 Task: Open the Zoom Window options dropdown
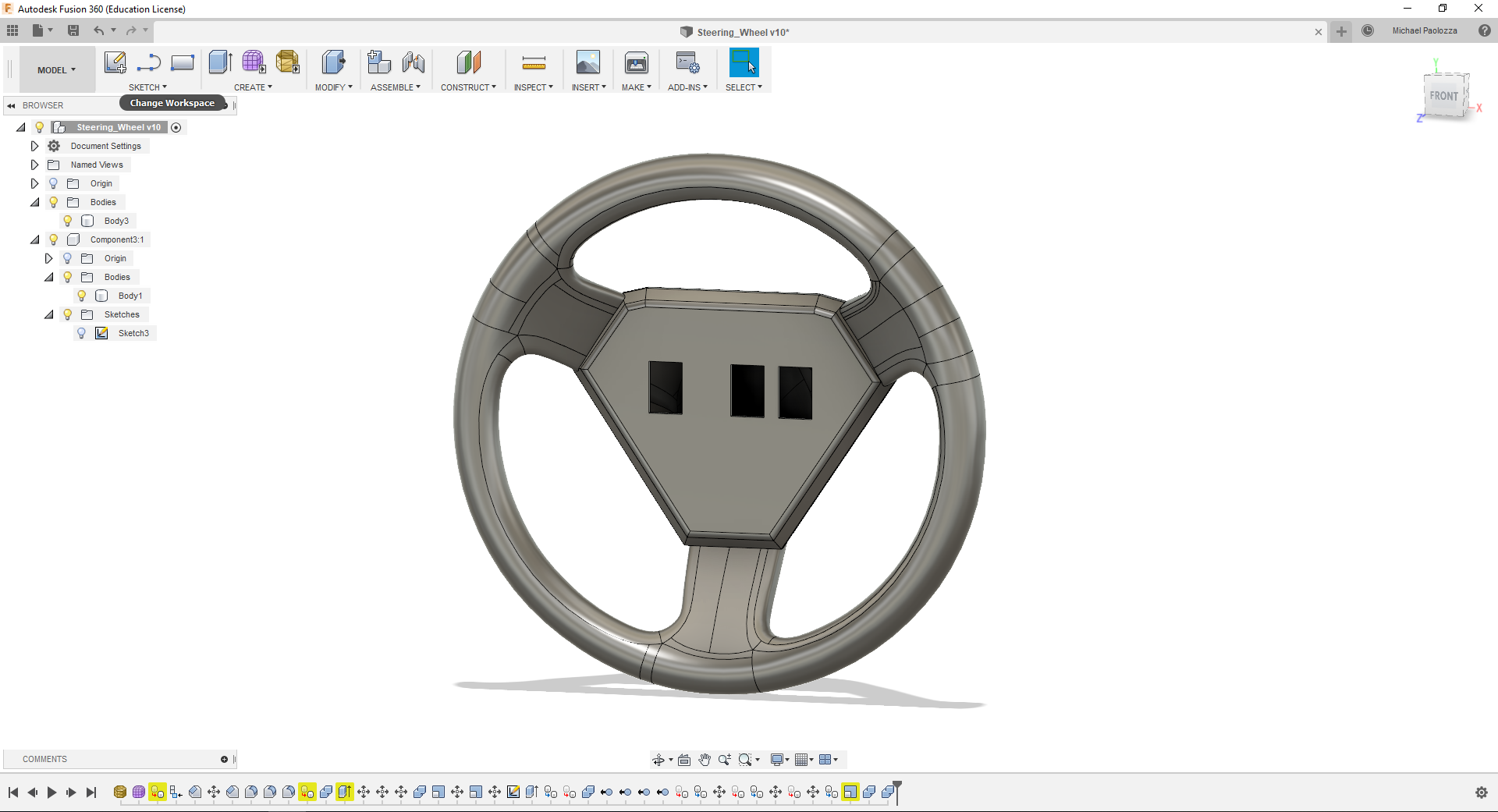(758, 760)
